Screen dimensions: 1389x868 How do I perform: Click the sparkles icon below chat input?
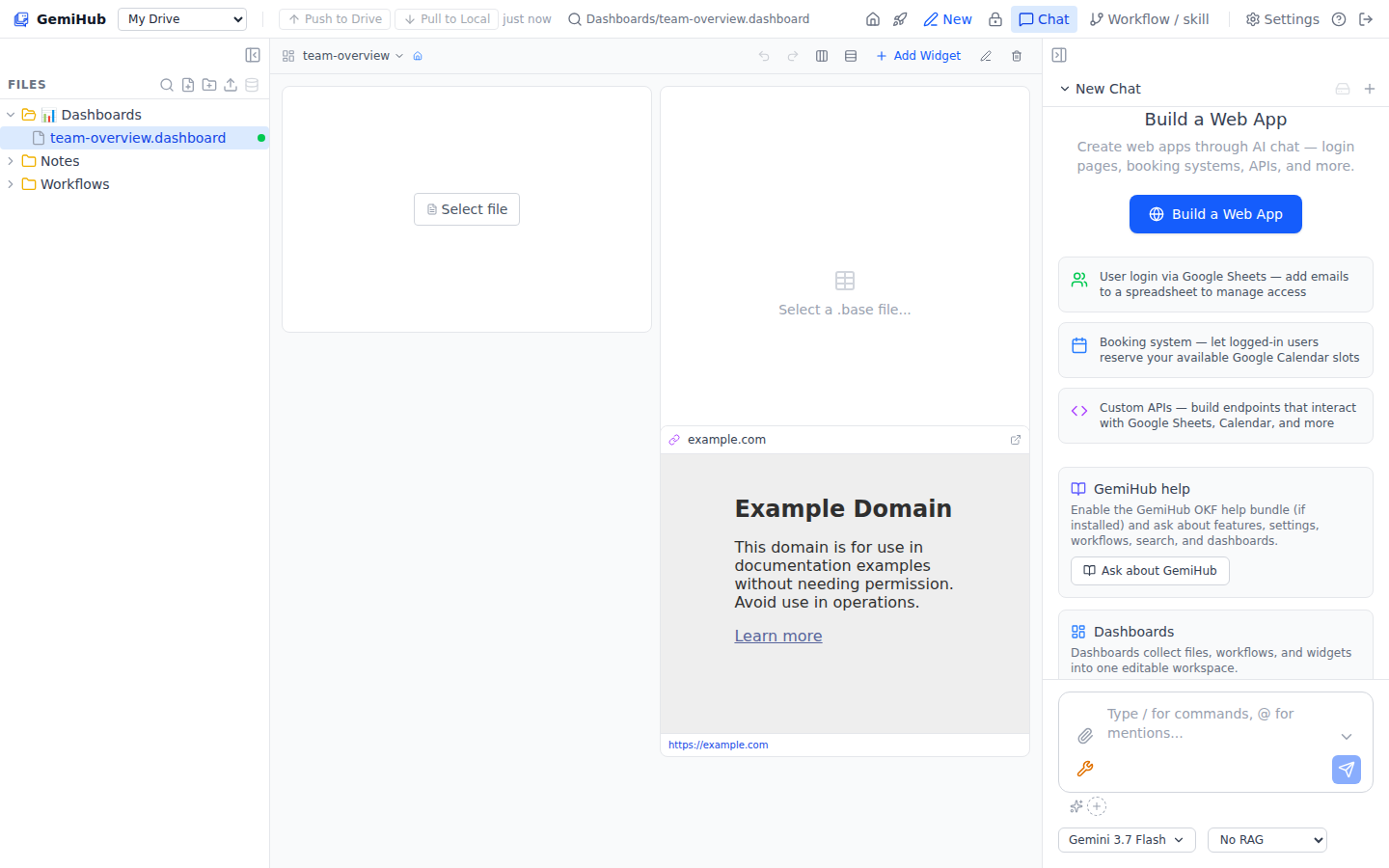[x=1076, y=806]
